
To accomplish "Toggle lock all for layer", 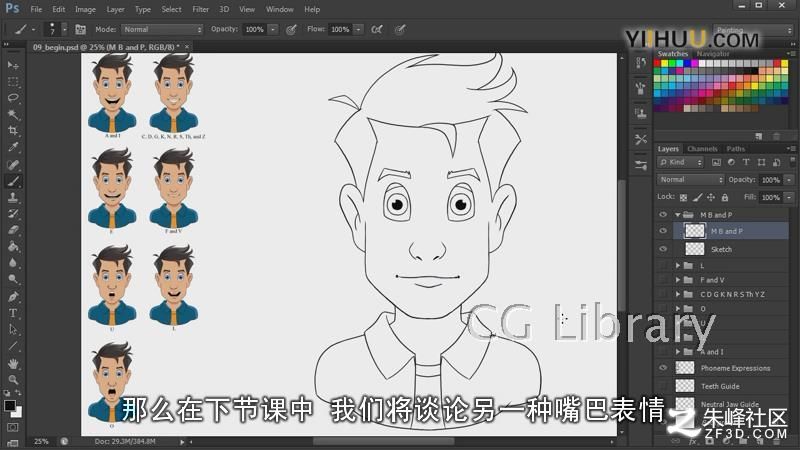I will coord(725,197).
